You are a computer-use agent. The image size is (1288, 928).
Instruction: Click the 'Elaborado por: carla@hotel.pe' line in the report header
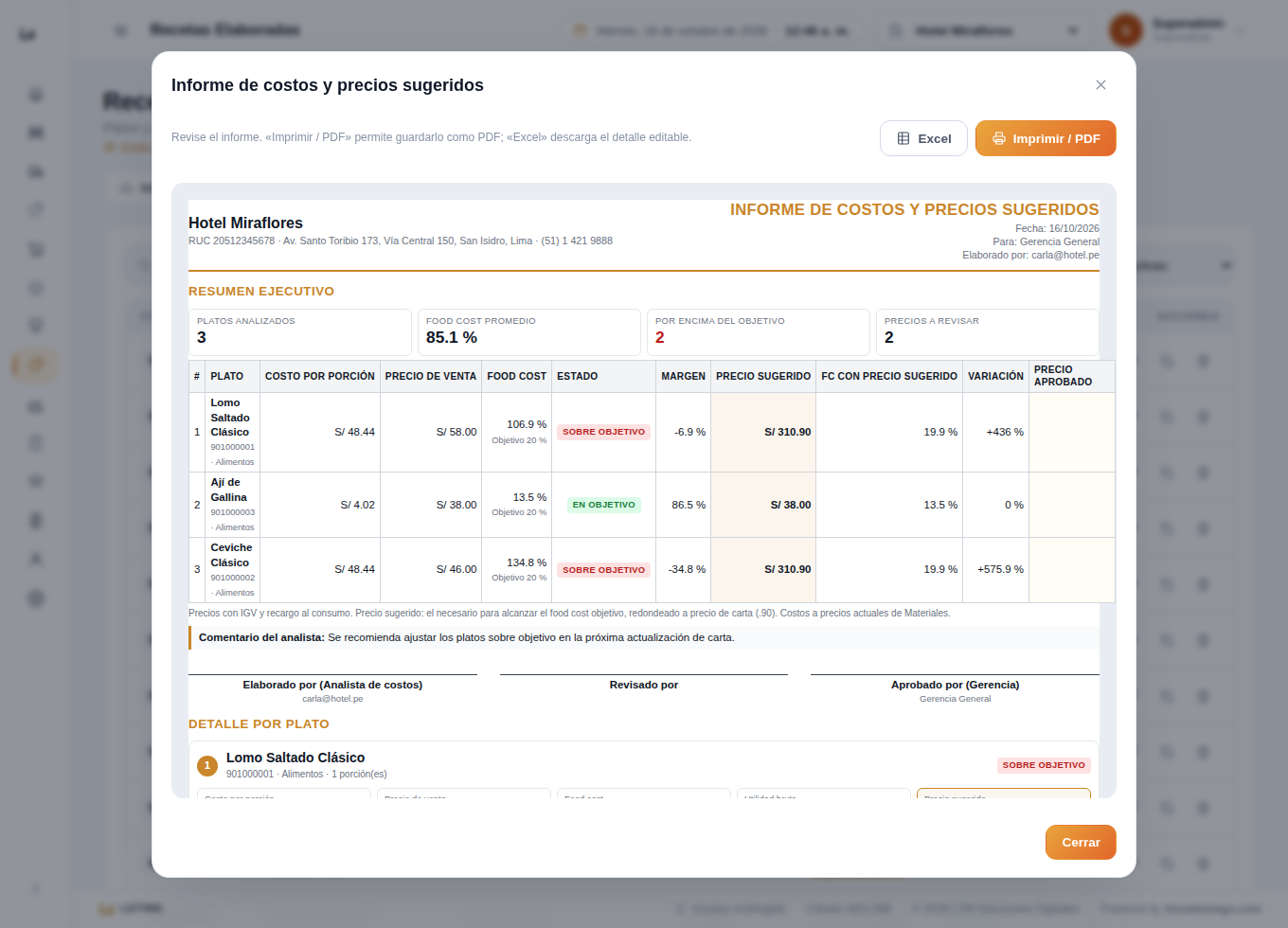click(1030, 255)
